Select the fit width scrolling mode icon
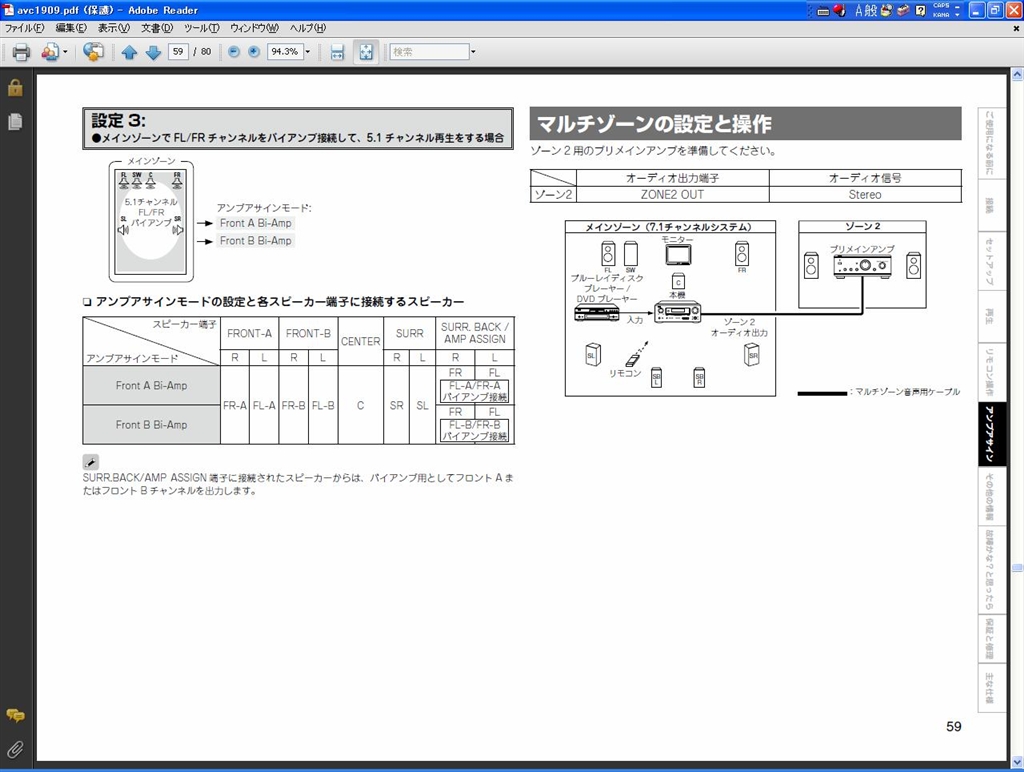1024x772 pixels. click(x=337, y=52)
